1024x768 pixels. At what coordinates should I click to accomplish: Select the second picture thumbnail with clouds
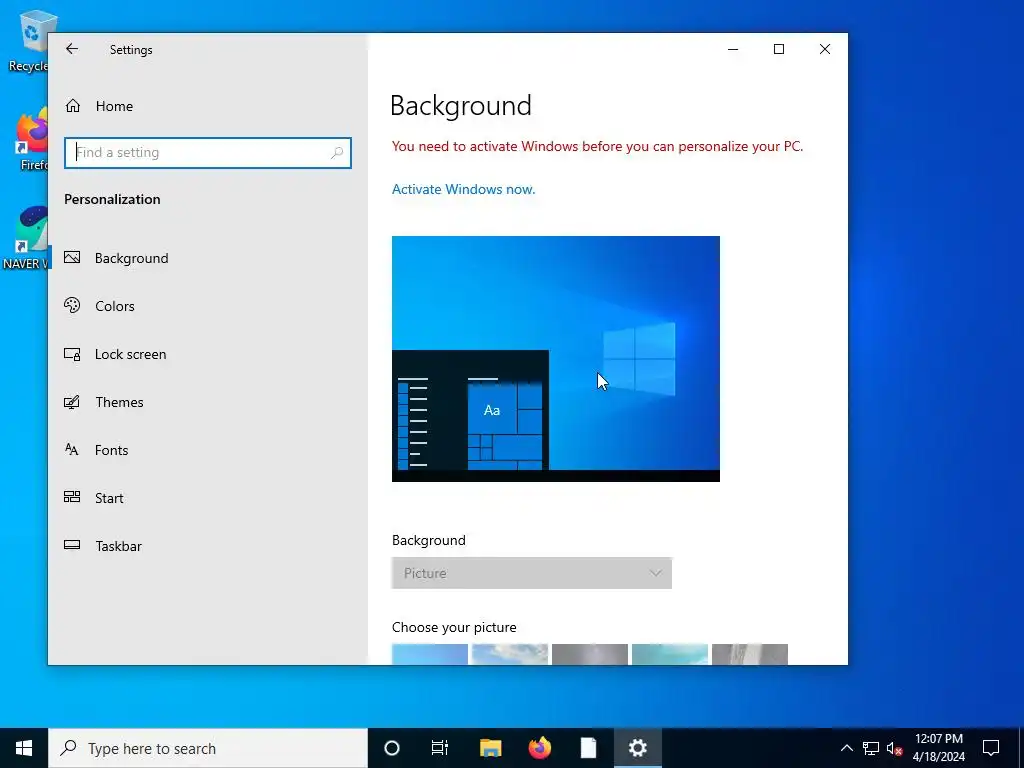(x=509, y=654)
